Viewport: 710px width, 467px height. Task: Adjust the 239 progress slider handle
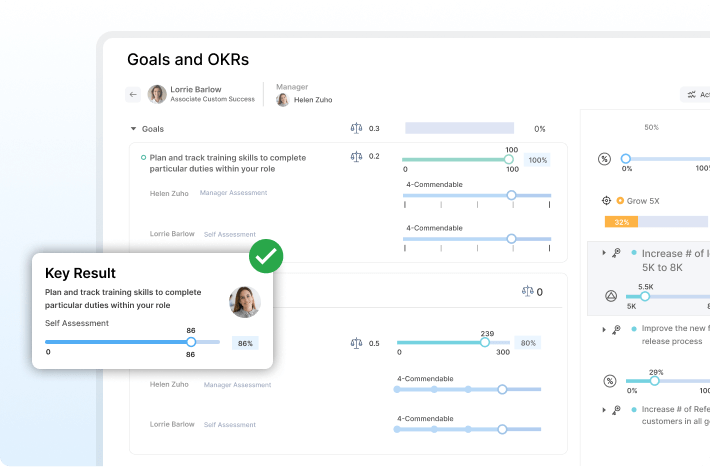click(485, 342)
